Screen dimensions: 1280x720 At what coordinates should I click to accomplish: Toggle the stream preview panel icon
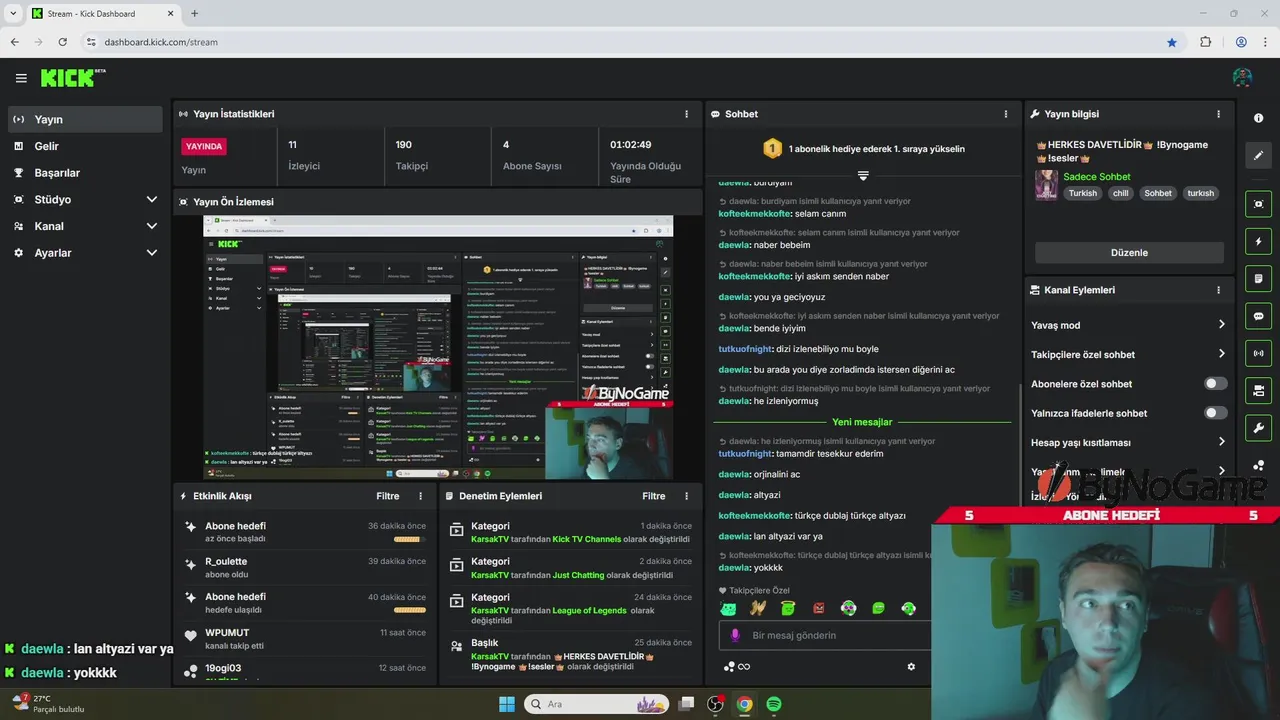1258,204
